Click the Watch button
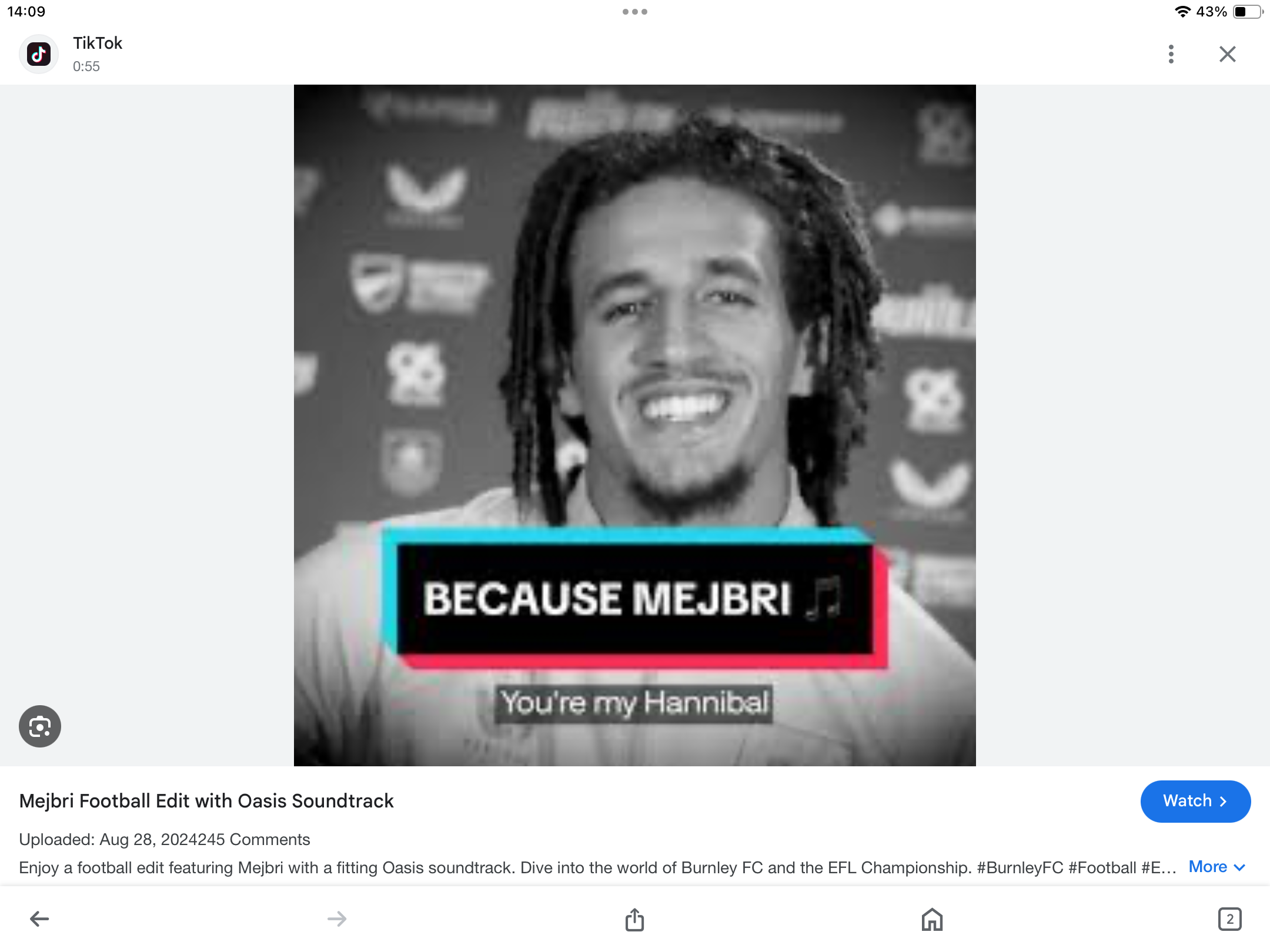This screenshot has height=952, width=1270. (1195, 801)
